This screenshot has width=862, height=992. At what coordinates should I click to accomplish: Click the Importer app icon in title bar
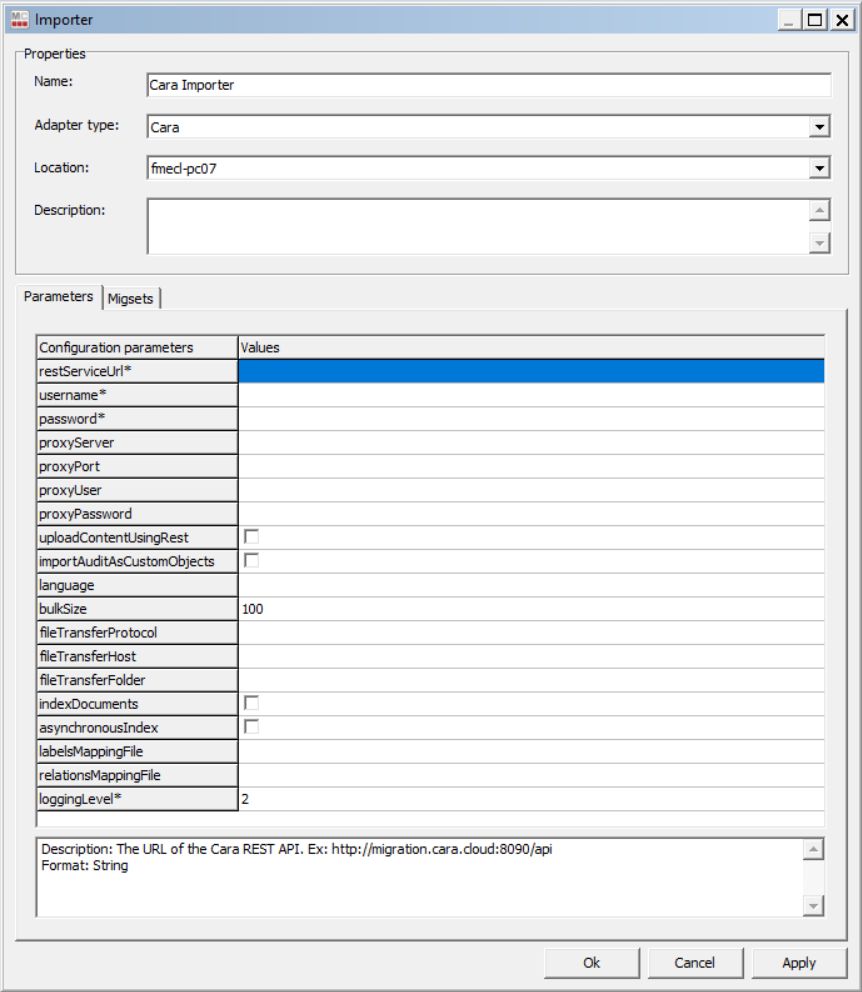click(18, 19)
